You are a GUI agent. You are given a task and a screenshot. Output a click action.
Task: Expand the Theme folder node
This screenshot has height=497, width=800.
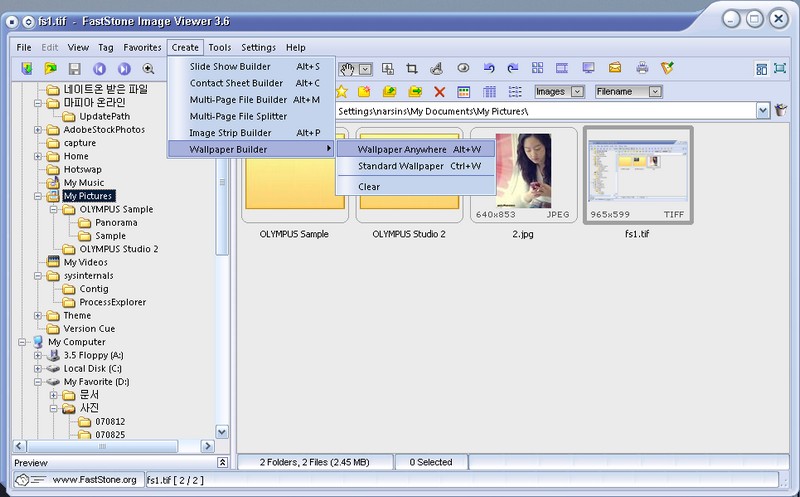click(38, 315)
